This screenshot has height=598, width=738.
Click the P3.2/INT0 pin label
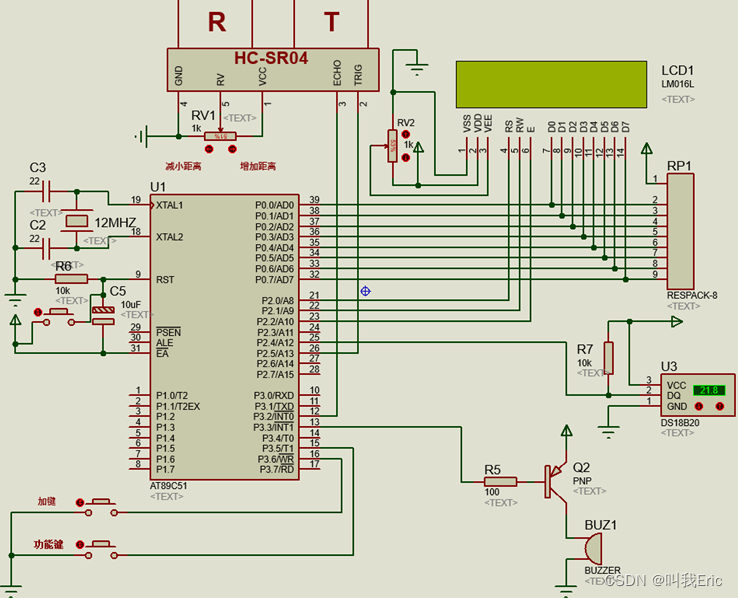(x=273, y=416)
